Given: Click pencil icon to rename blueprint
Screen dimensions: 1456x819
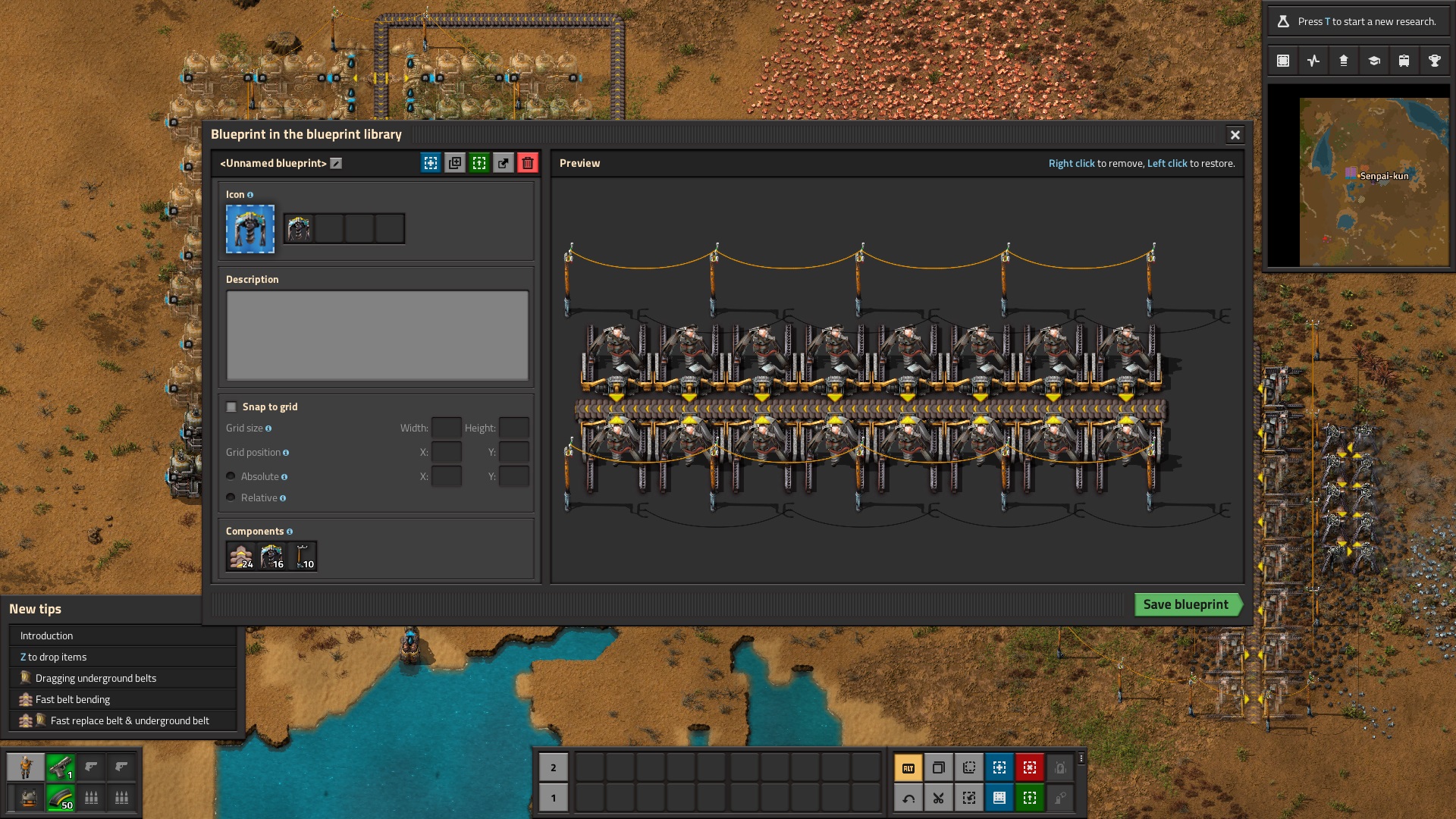Looking at the screenshot, I should [336, 163].
